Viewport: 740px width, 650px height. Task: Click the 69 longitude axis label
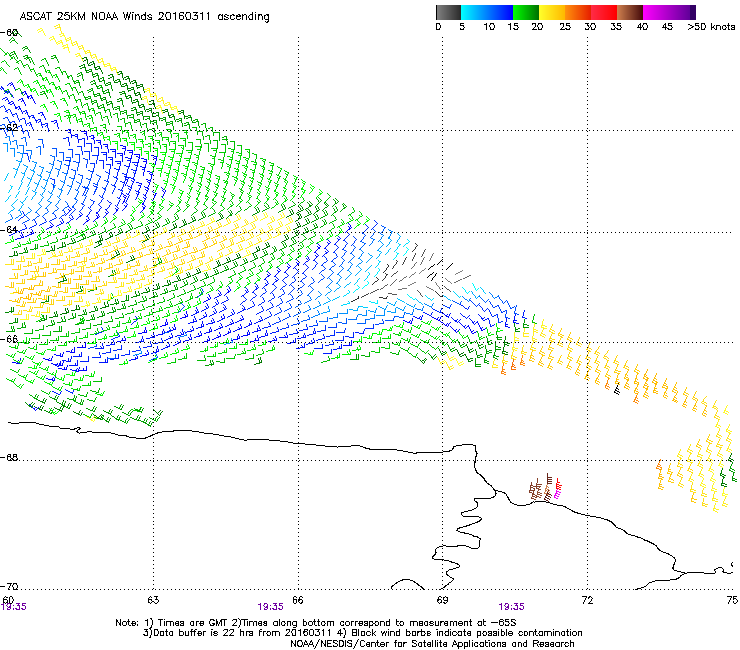442,600
